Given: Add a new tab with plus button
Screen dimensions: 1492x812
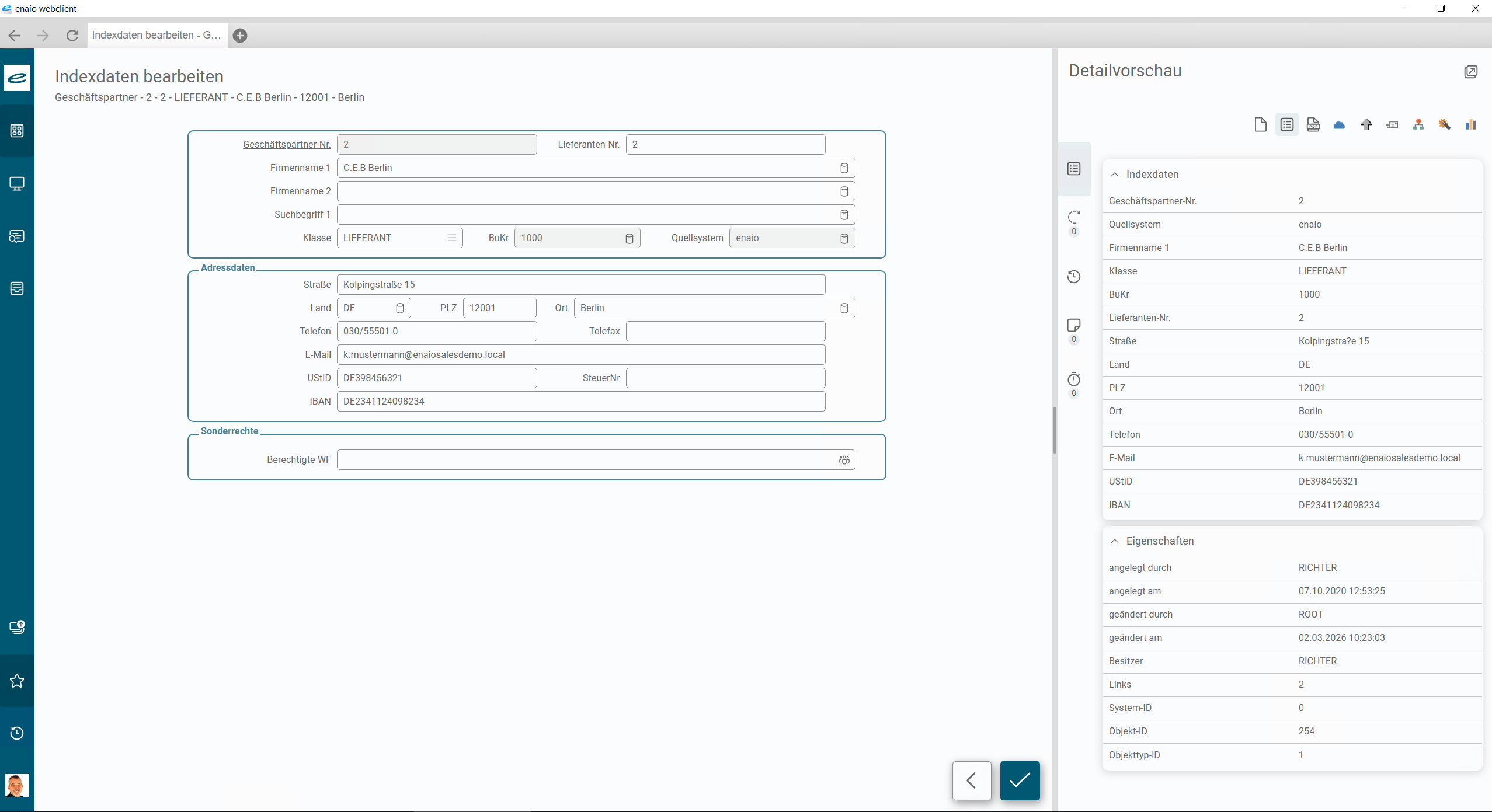Looking at the screenshot, I should [240, 36].
